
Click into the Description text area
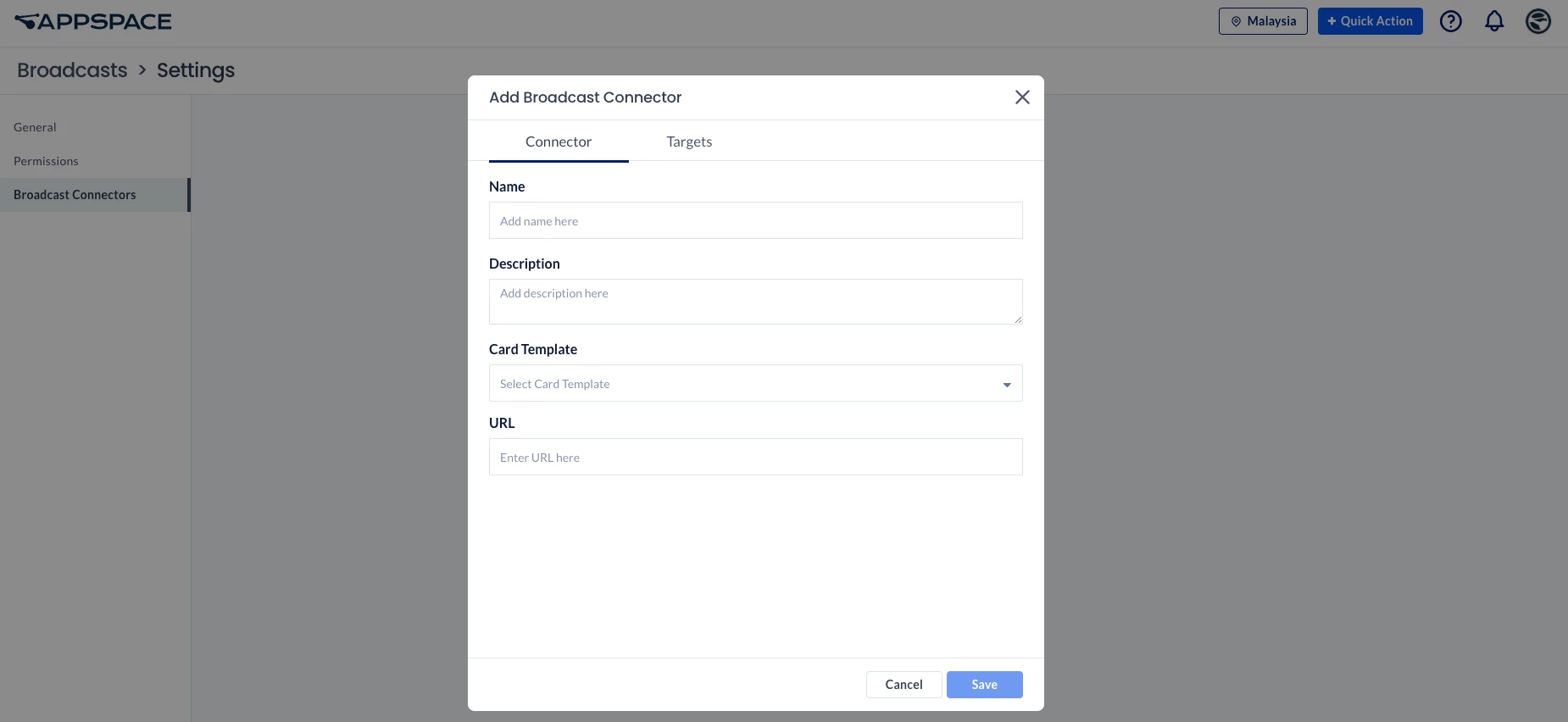pyautogui.click(x=756, y=302)
